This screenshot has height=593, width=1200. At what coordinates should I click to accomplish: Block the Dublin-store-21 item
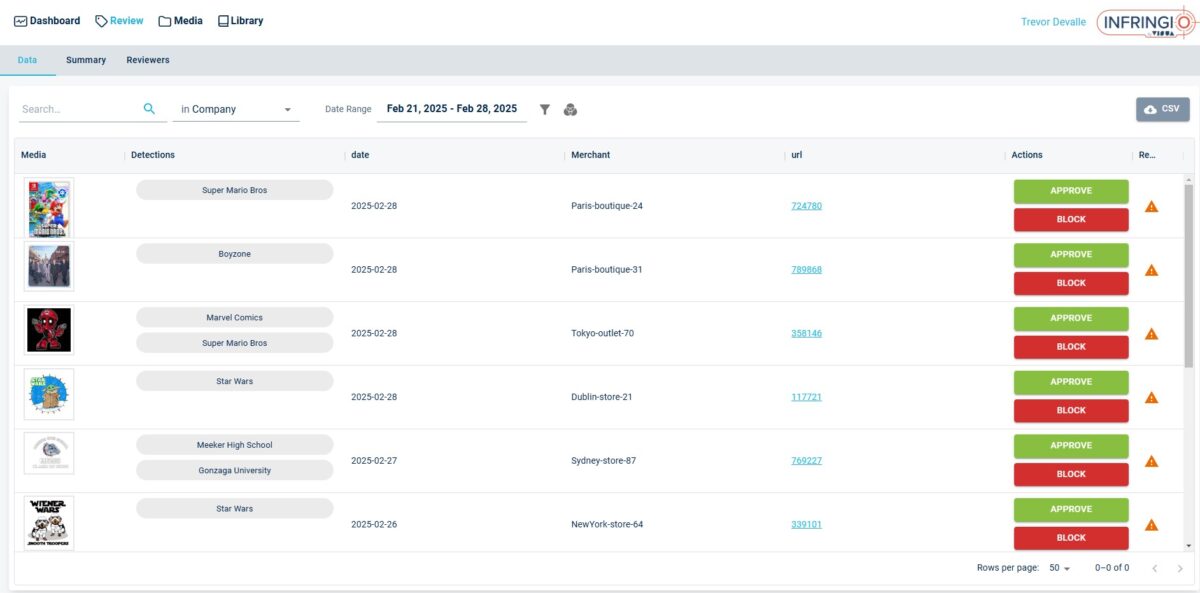pos(1071,411)
